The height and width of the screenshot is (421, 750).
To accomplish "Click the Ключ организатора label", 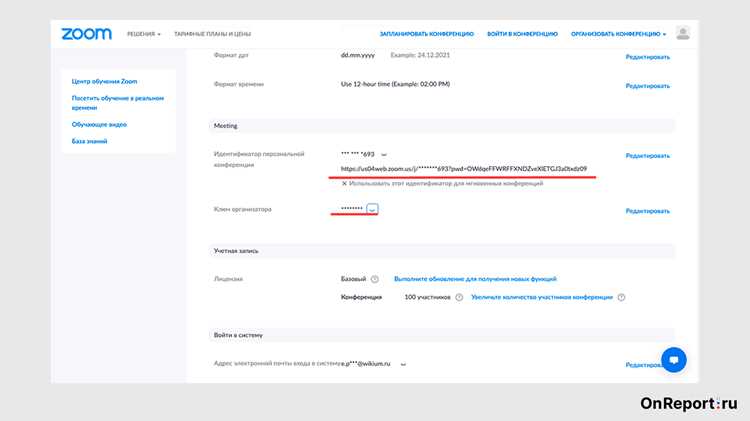I will tap(243, 210).
